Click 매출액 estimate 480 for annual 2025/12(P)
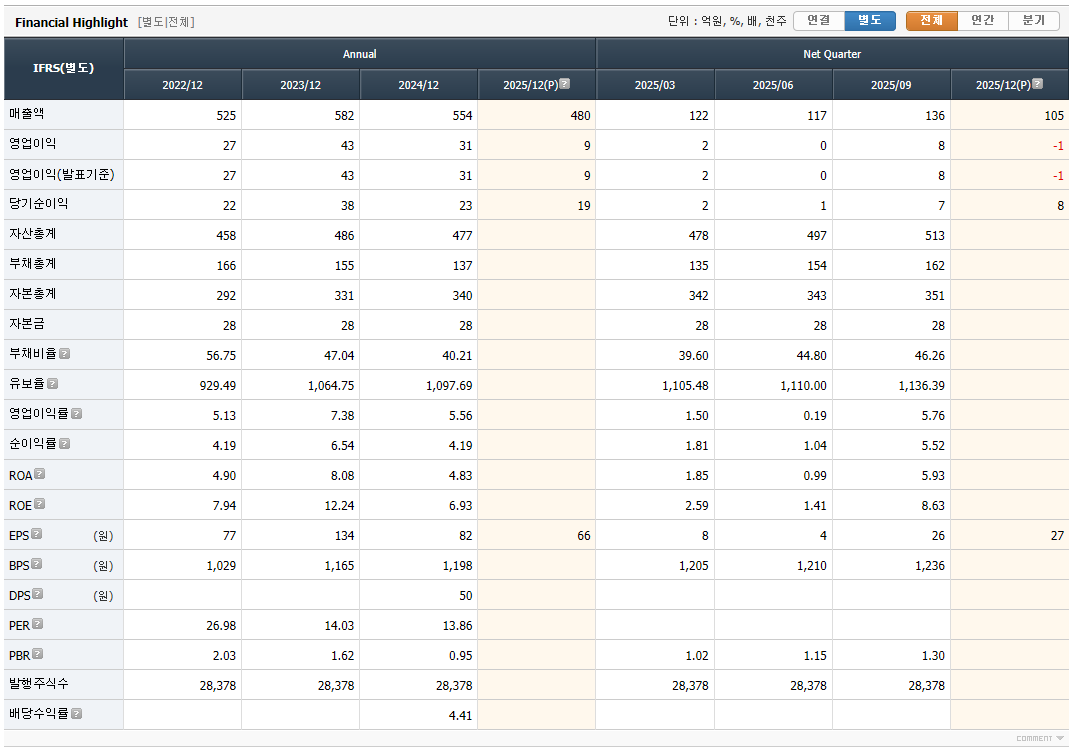 (x=580, y=116)
